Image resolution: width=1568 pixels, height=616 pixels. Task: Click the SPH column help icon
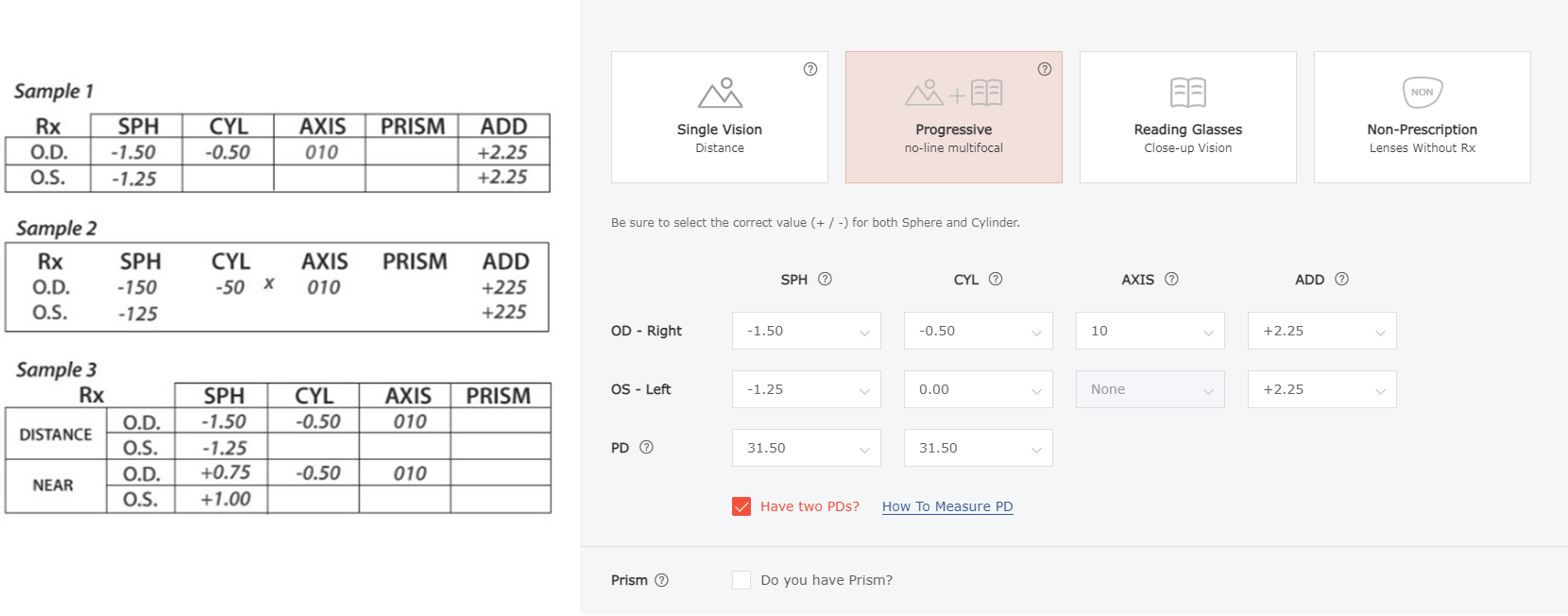[825, 279]
